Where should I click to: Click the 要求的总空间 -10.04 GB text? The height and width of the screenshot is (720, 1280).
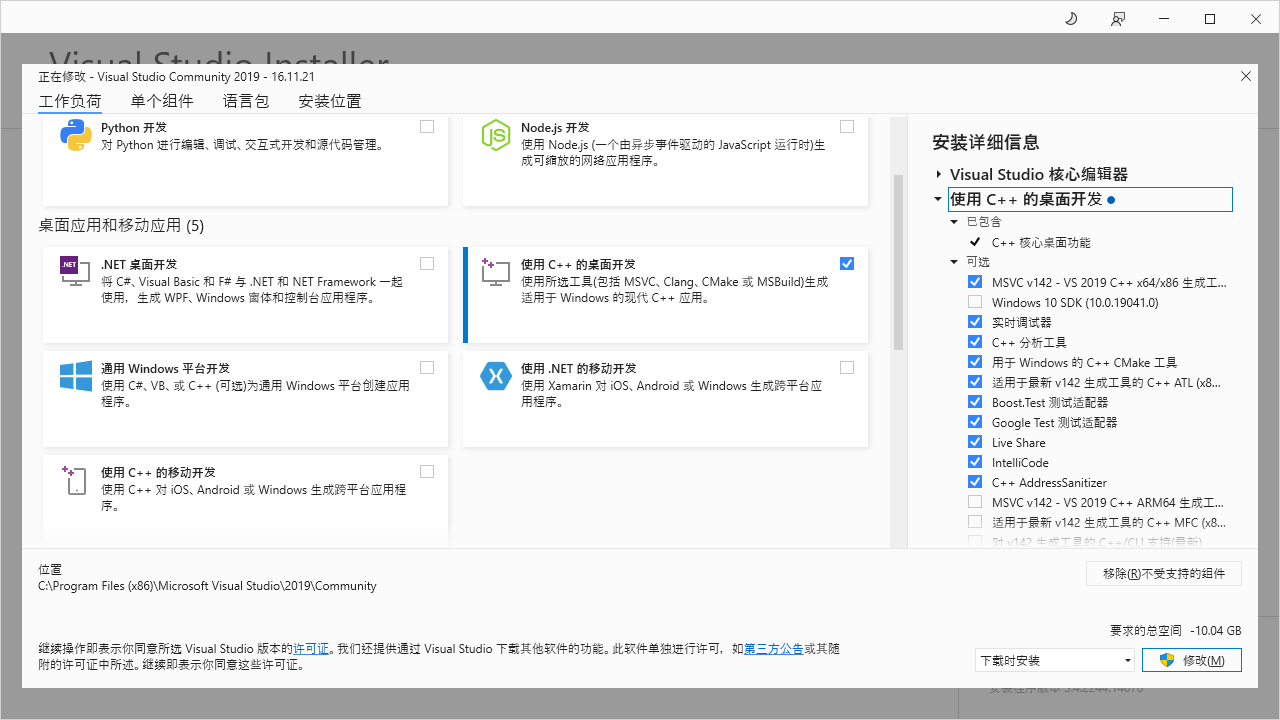pyautogui.click(x=1176, y=631)
